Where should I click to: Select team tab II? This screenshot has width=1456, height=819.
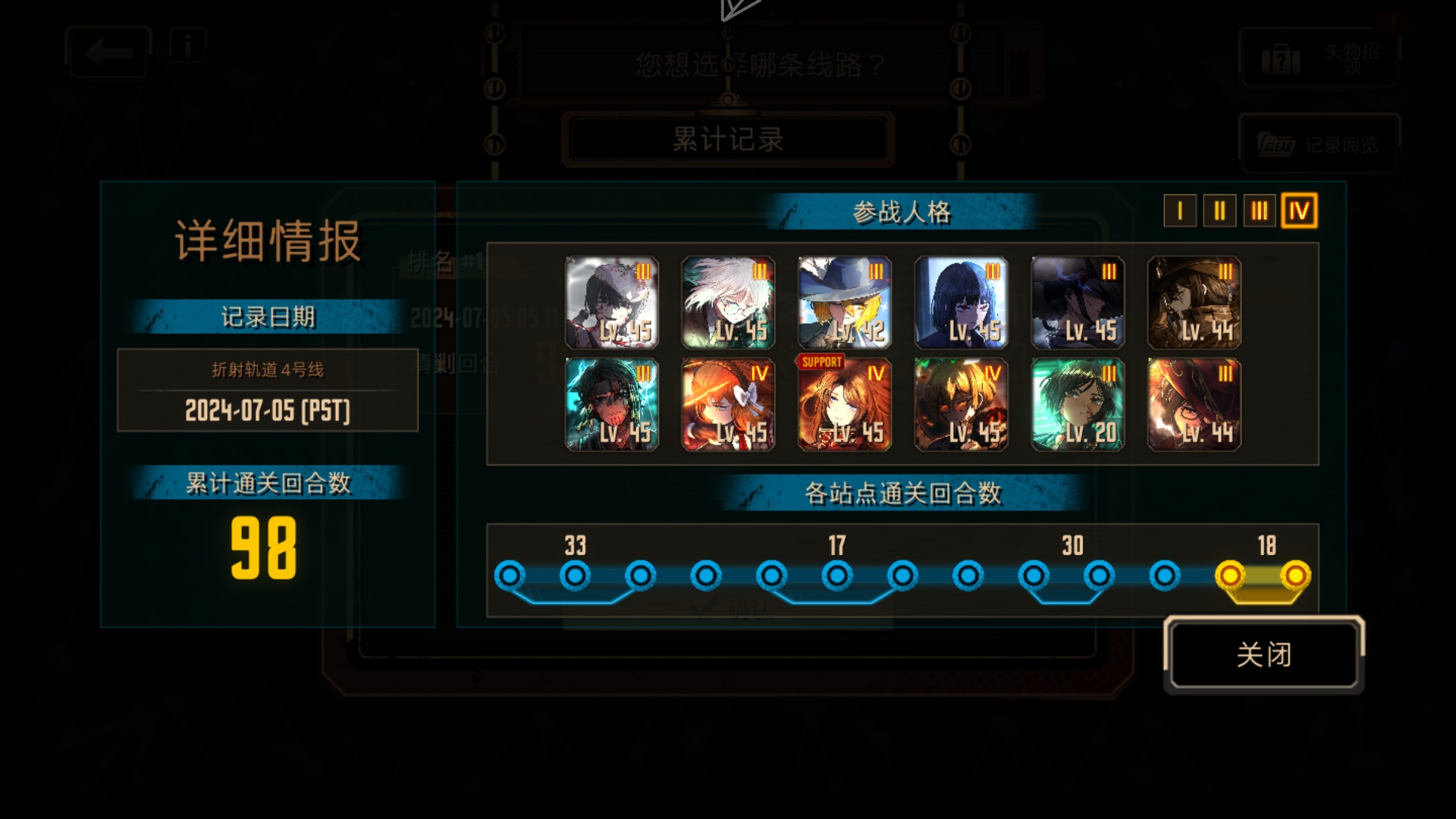[x=1219, y=211]
